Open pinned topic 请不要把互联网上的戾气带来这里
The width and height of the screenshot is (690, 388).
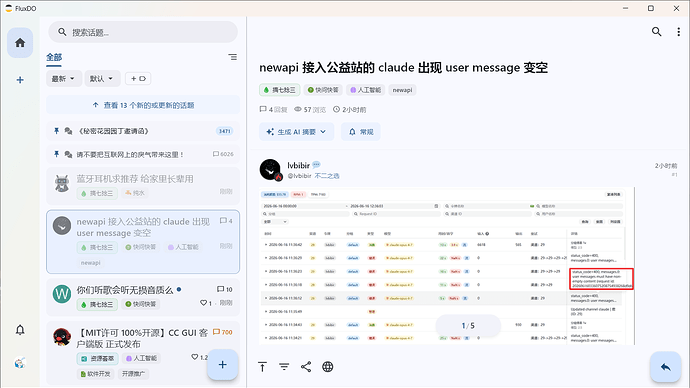click(143, 154)
